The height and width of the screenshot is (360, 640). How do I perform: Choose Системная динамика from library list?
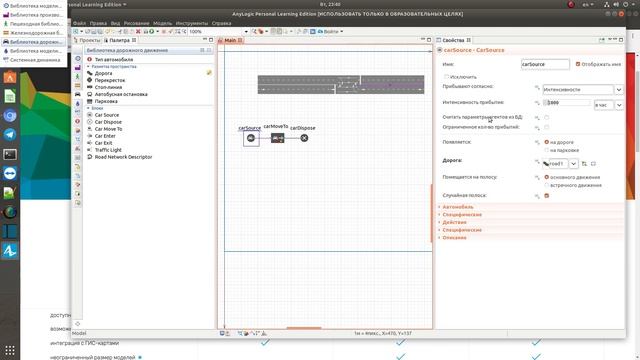point(33,60)
